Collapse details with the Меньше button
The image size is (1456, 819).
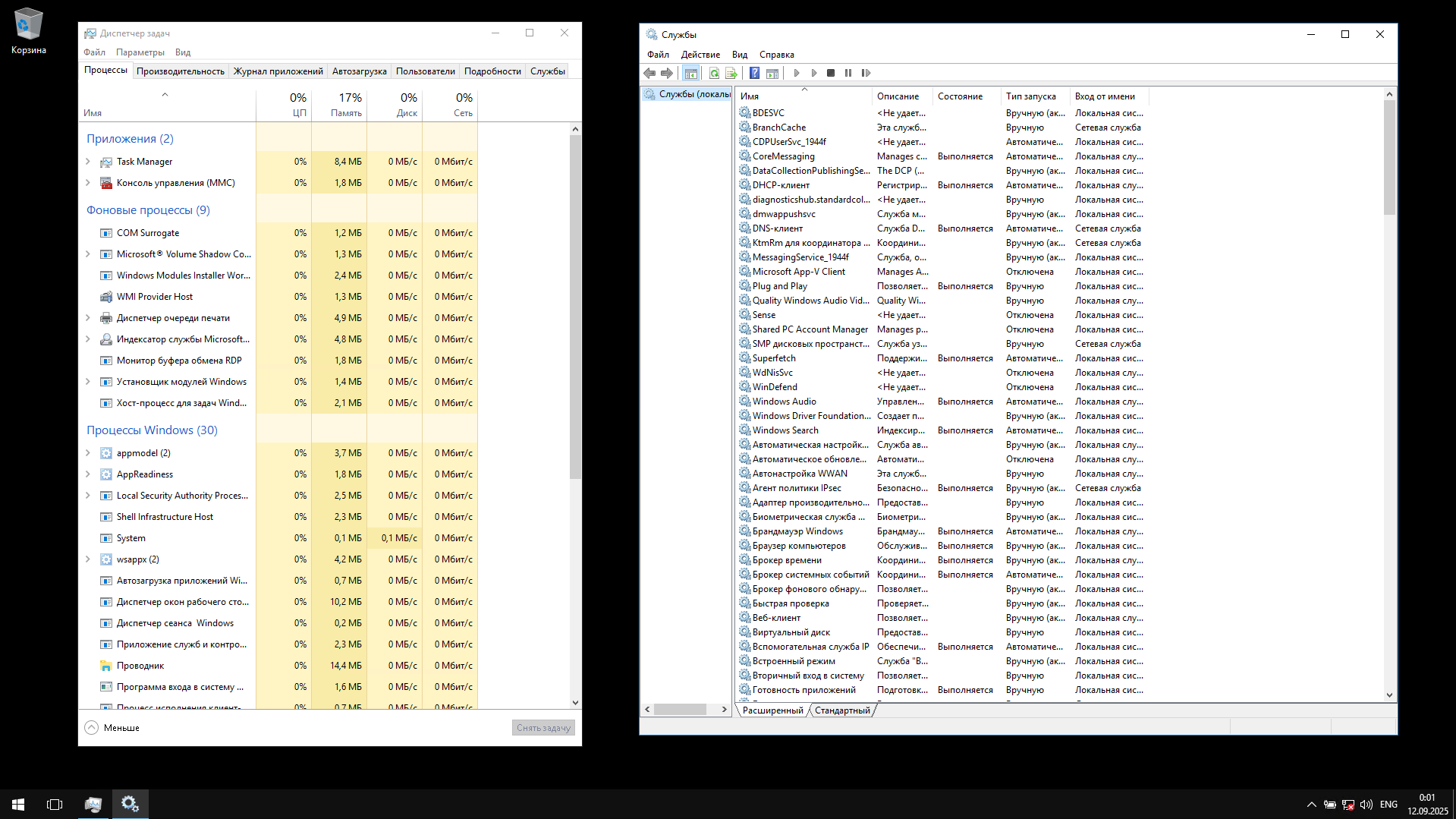tap(112, 727)
